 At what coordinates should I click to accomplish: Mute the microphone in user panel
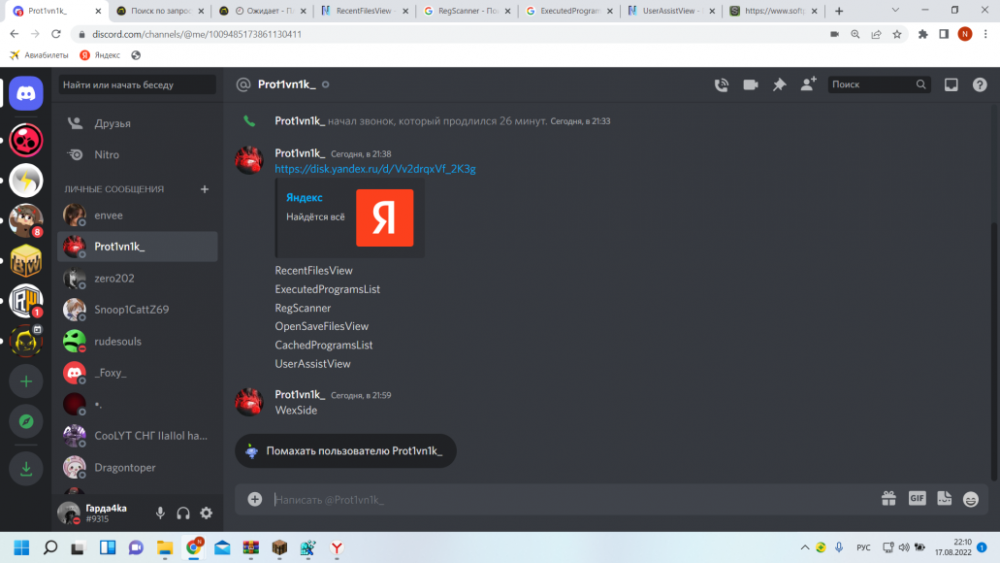click(x=160, y=513)
